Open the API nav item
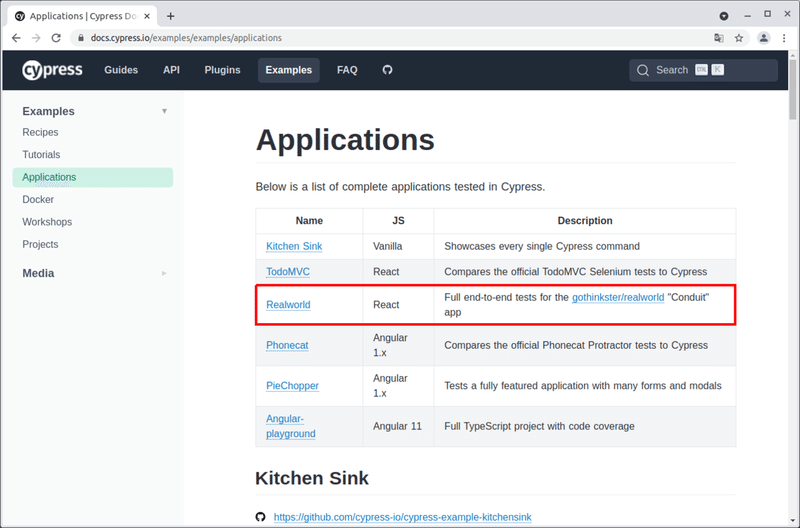This screenshot has width=800, height=528. tap(171, 70)
